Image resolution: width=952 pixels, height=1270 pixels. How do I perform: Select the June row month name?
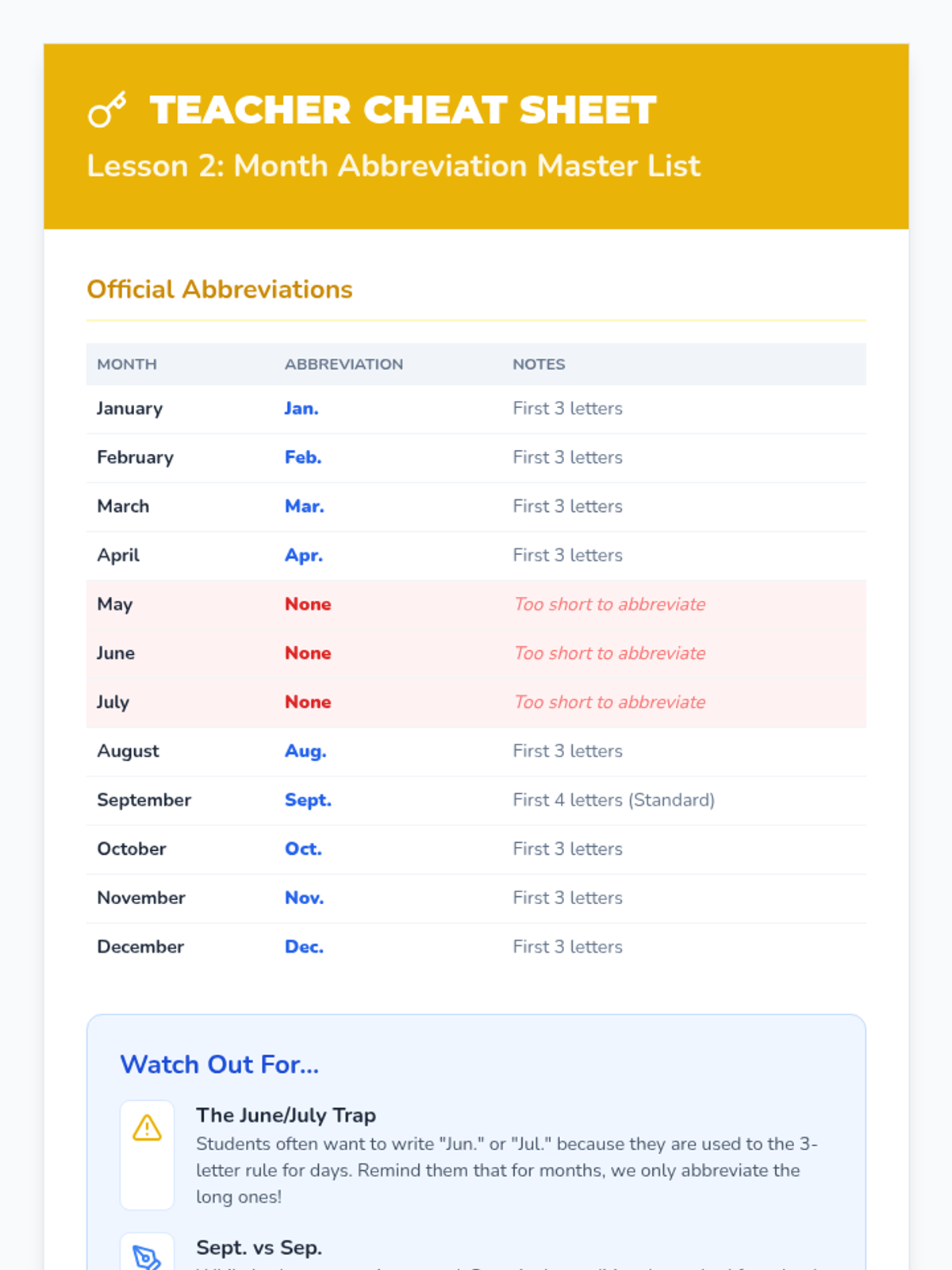[116, 653]
